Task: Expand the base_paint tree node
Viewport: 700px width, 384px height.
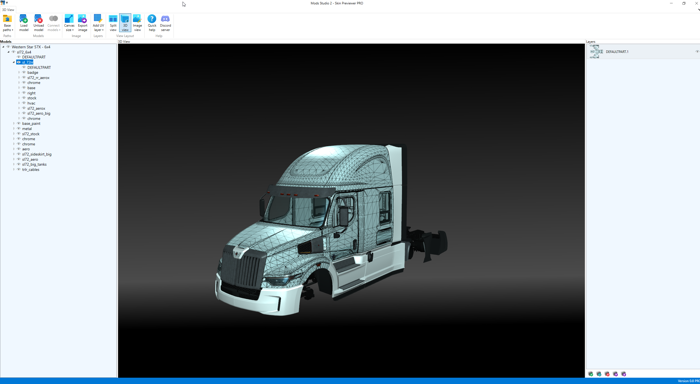Action: coord(14,124)
